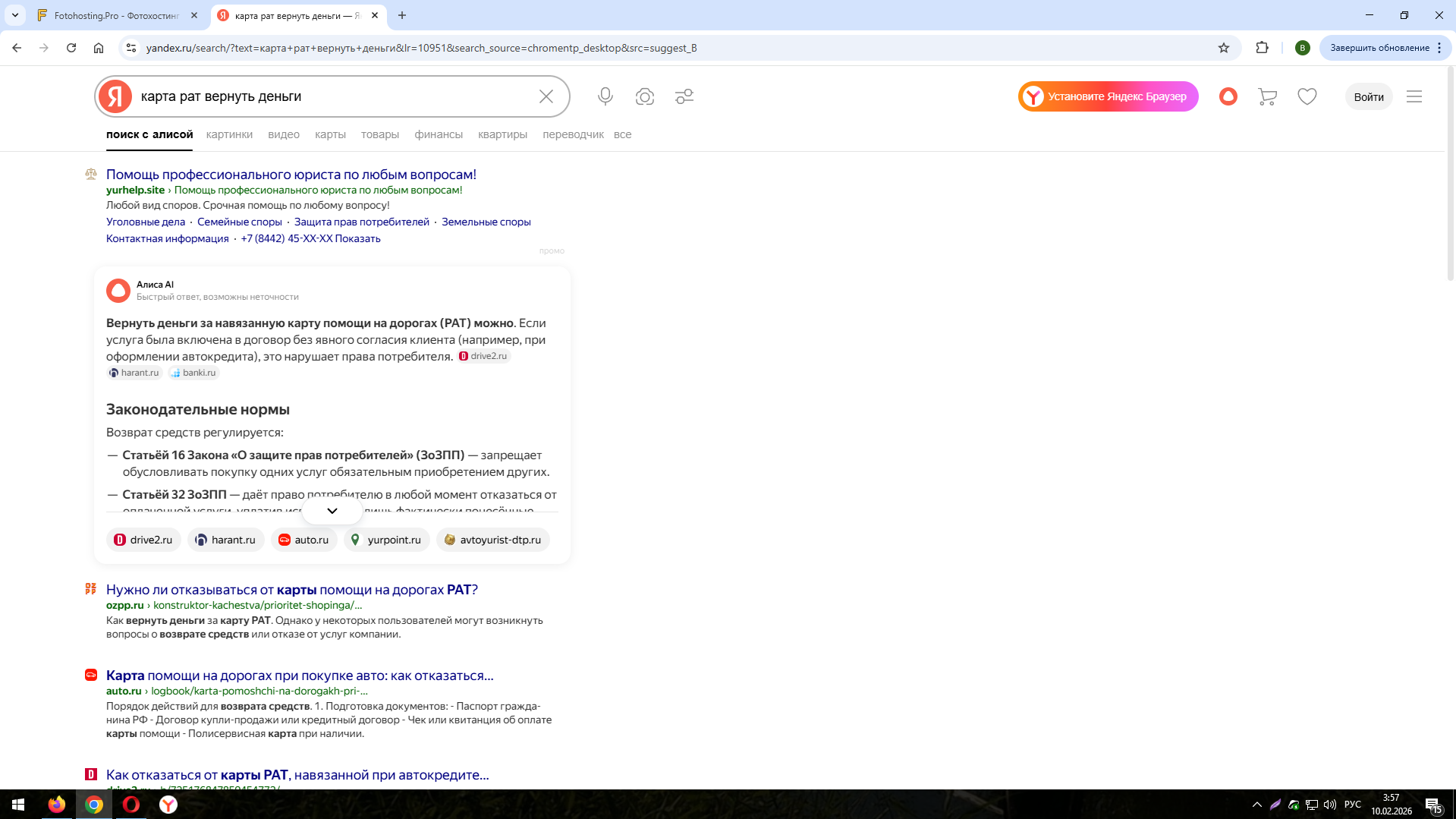Open Chrome tab search dropdown

pos(15,15)
